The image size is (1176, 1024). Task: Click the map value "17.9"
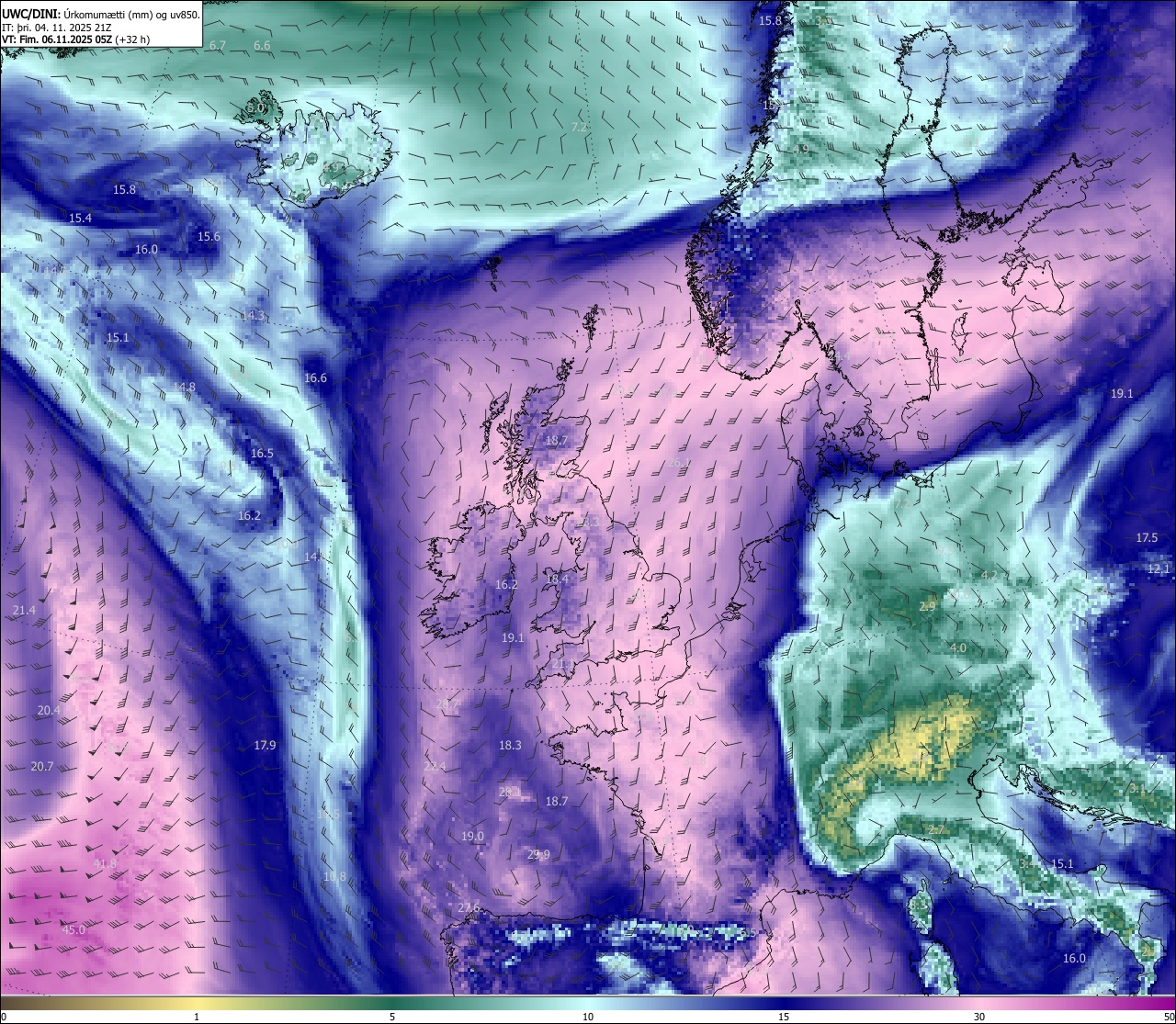coord(265,745)
